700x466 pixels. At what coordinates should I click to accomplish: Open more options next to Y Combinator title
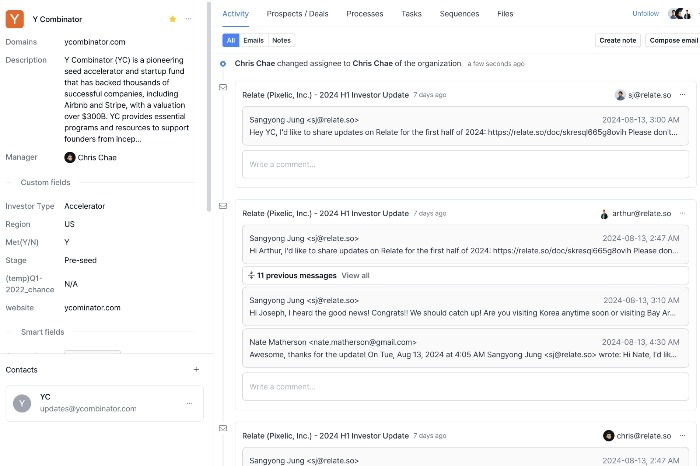click(x=189, y=19)
